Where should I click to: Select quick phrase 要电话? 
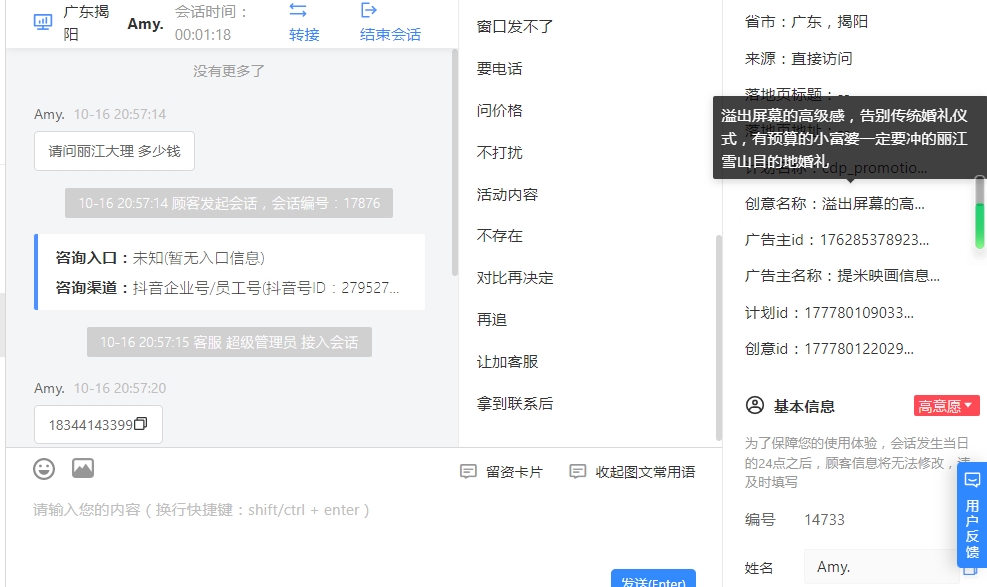coord(499,69)
